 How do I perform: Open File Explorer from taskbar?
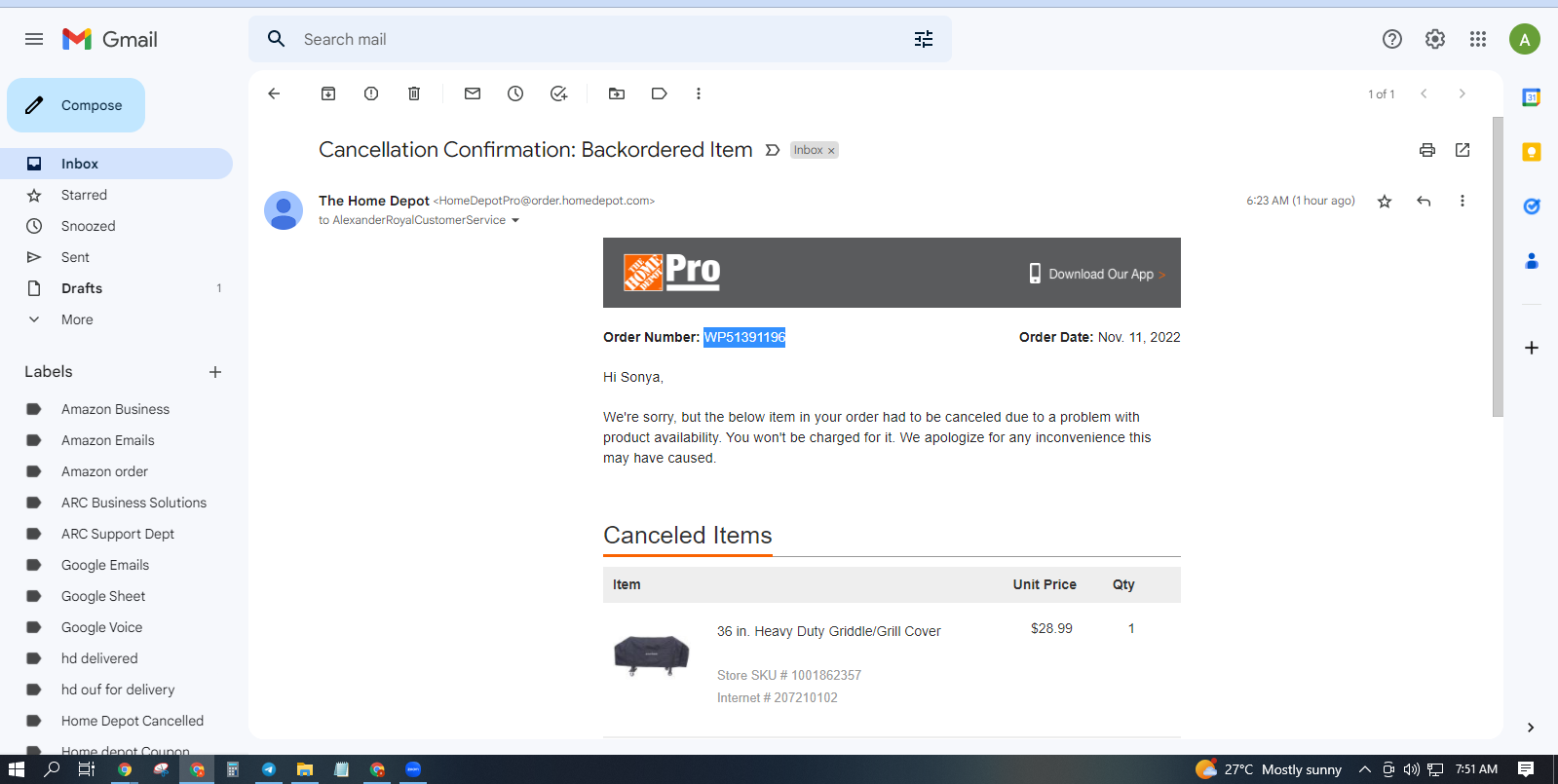[305, 769]
